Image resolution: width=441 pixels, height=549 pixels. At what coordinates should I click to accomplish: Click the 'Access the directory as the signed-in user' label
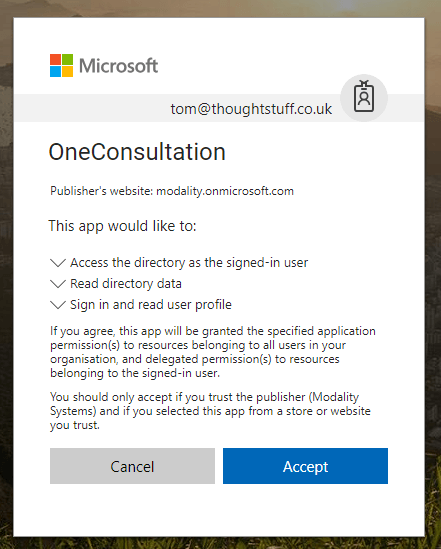point(189,263)
